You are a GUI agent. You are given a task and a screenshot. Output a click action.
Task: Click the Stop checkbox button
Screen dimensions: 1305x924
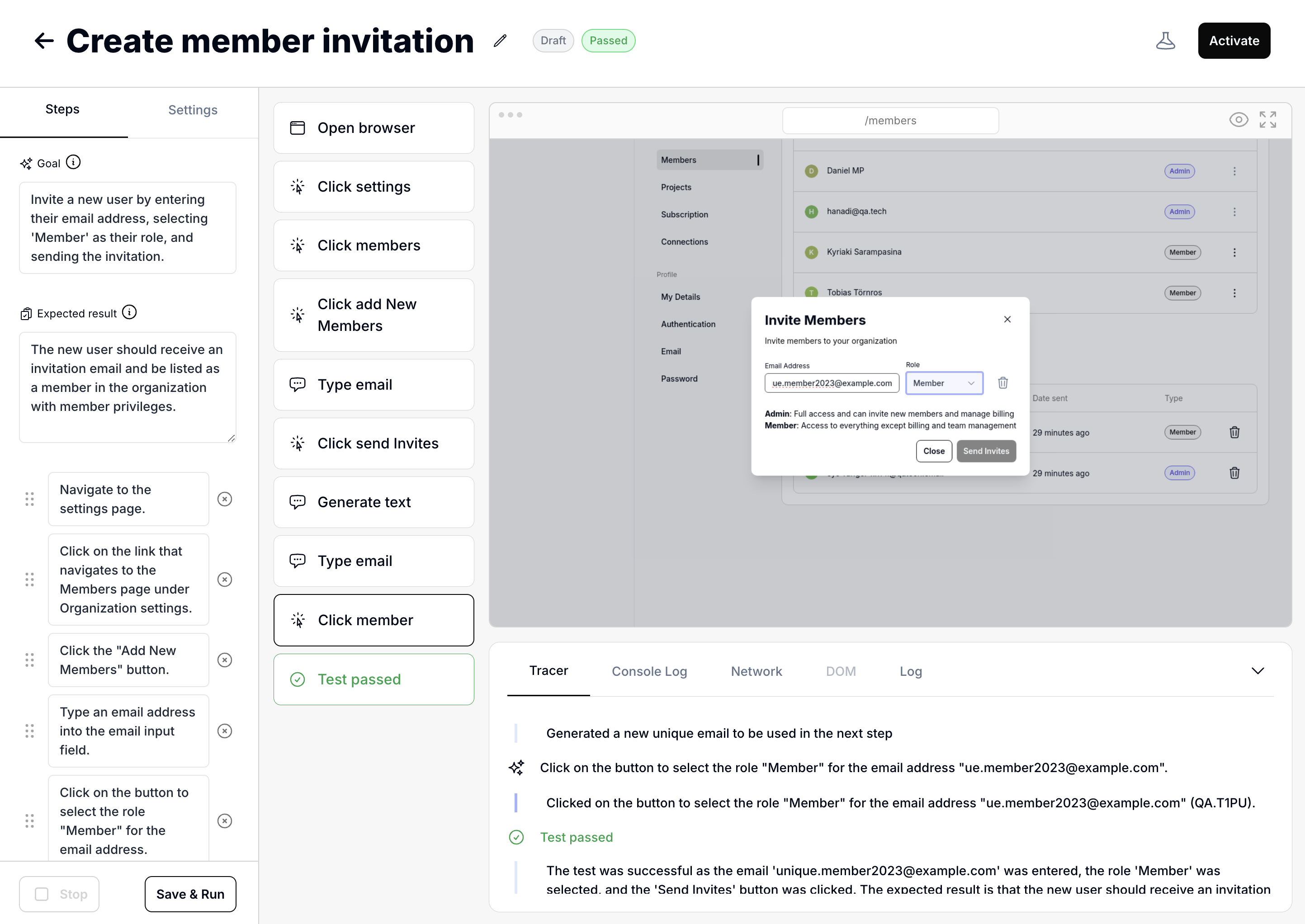(59, 894)
